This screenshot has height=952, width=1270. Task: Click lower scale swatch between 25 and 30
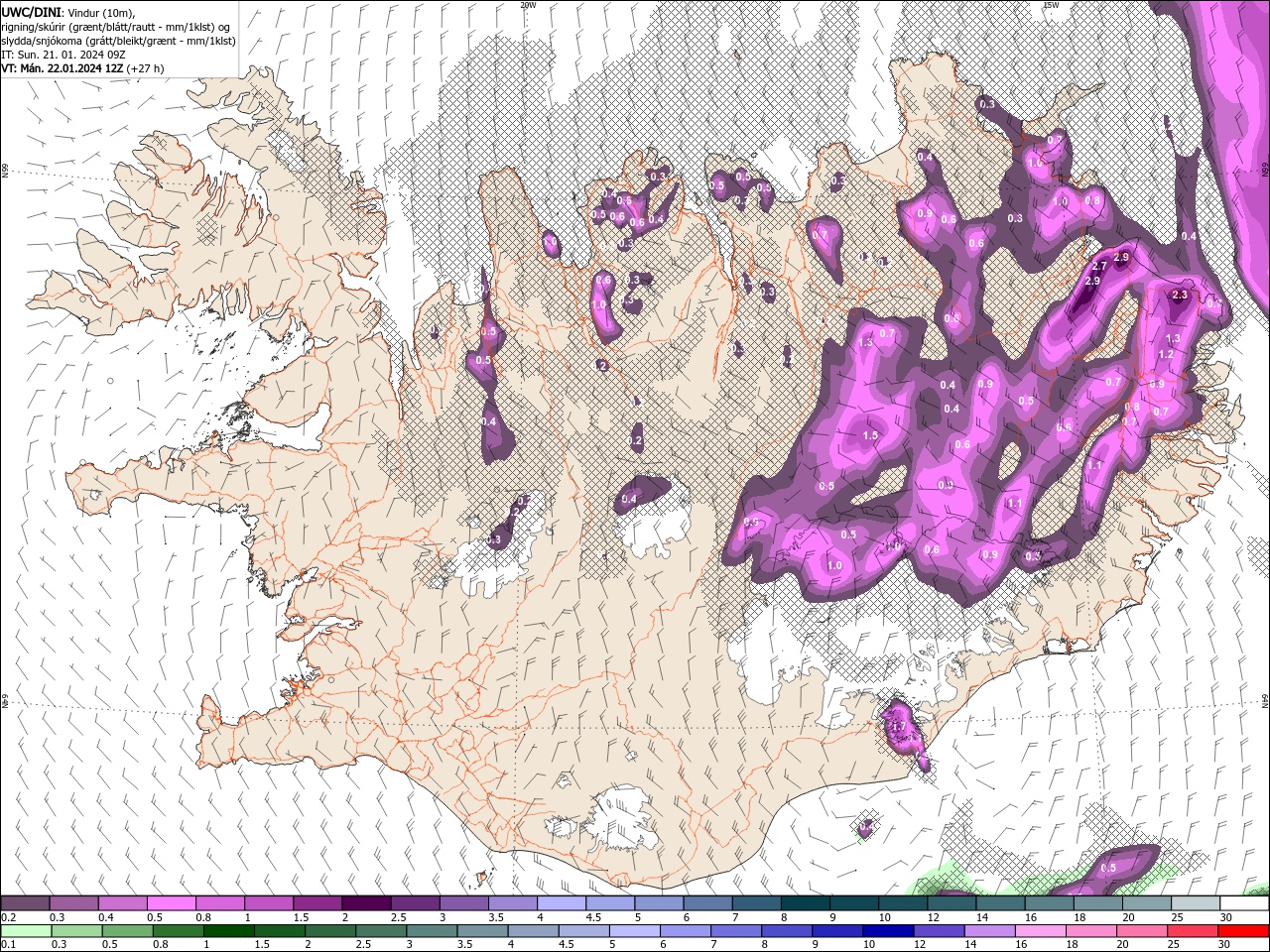click(1195, 931)
